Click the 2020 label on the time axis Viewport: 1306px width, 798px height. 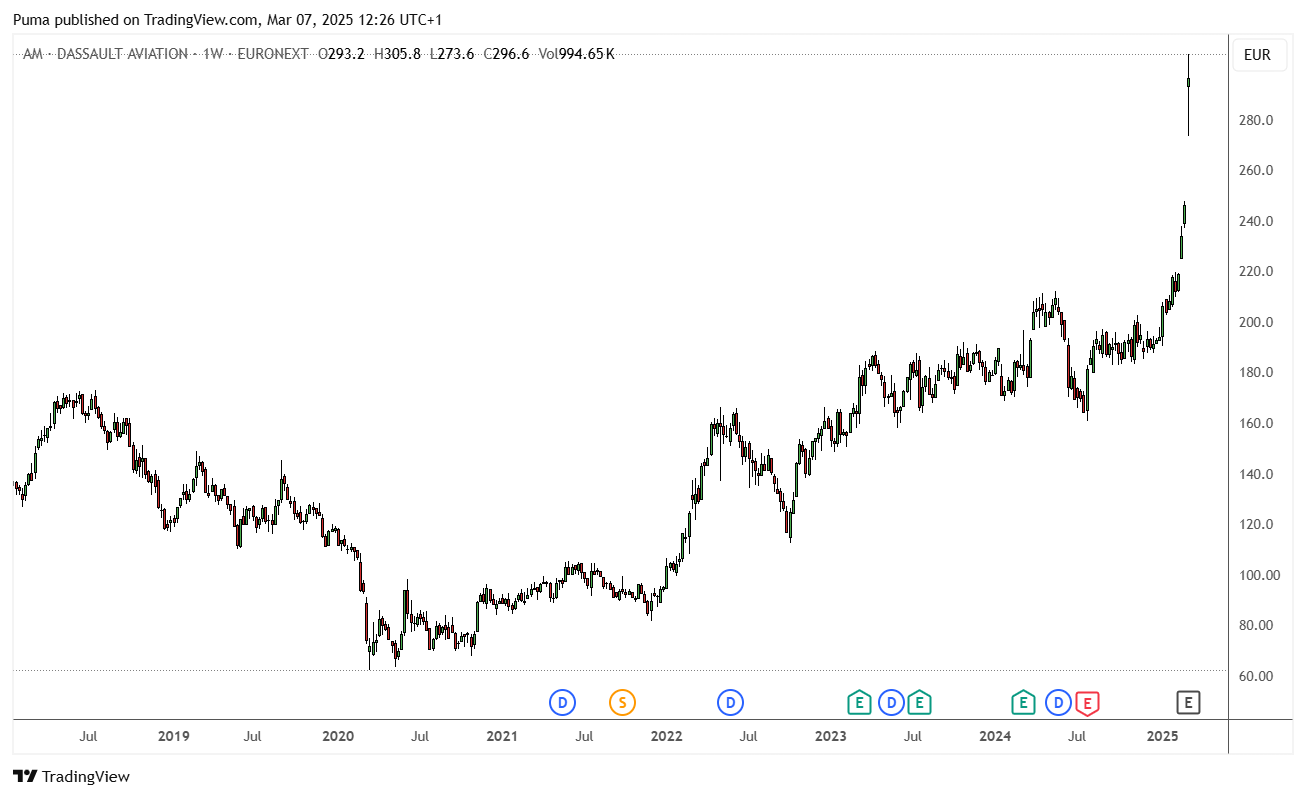[x=338, y=737]
